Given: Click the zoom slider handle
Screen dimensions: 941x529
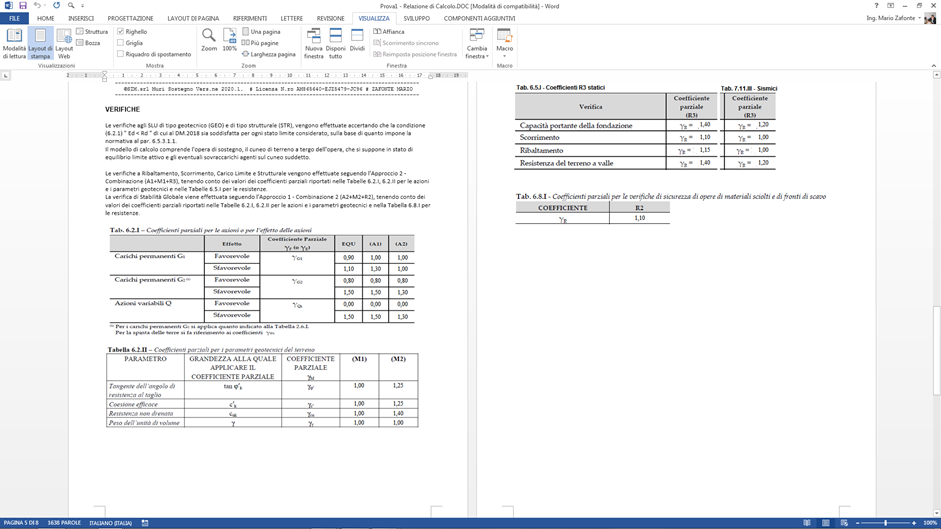Looking at the screenshot, I should pos(886,523).
